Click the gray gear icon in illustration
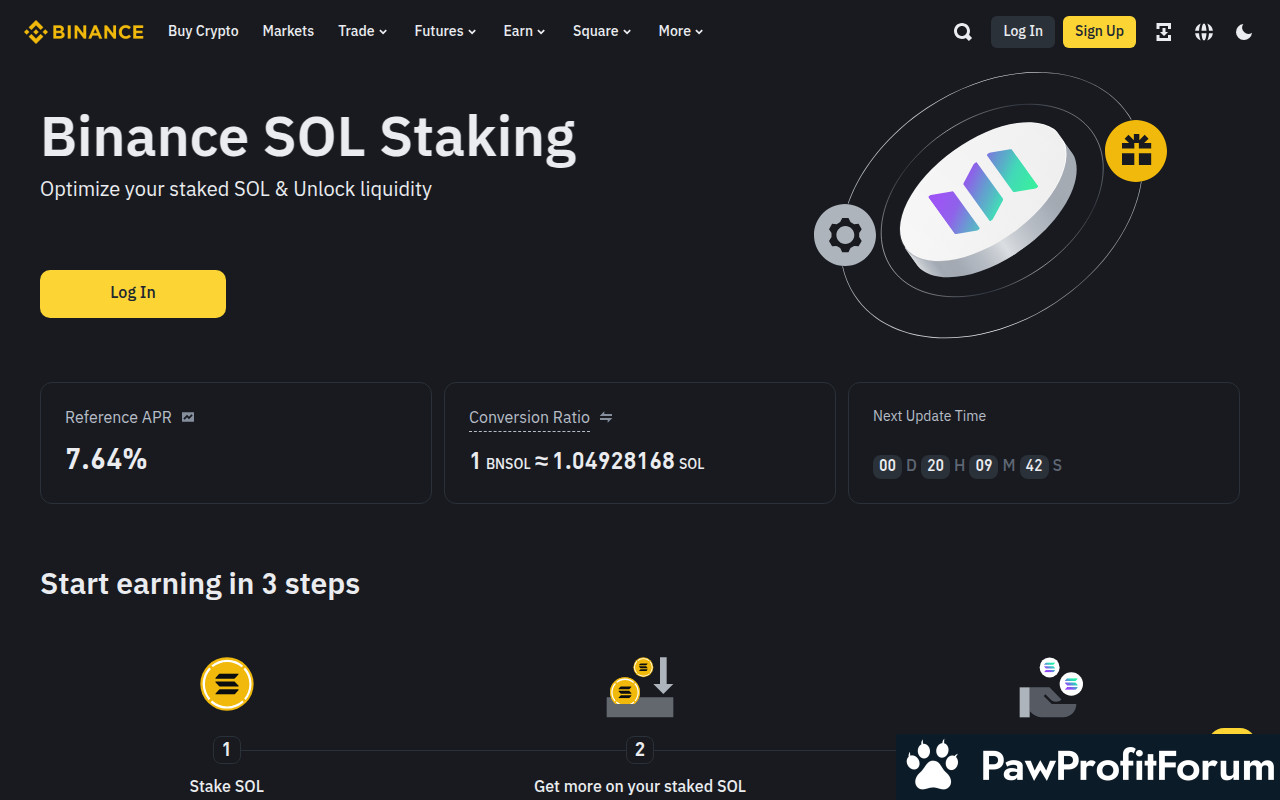Viewport: 1280px width, 800px height. pos(845,235)
